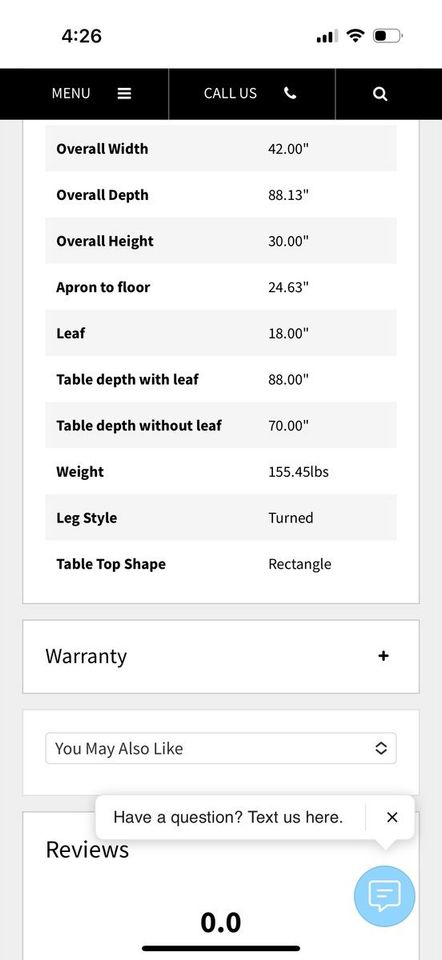Tap the Wi-Fi status icon
Image resolution: width=442 pixels, height=960 pixels.
355,36
